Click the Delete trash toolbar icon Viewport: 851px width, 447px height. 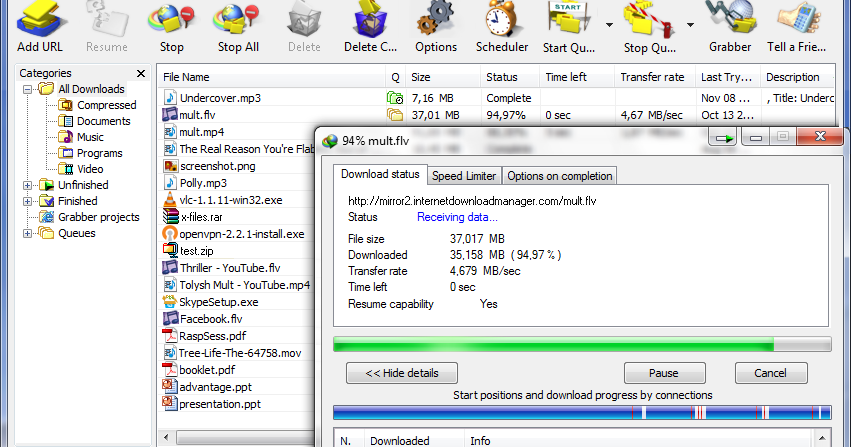(x=304, y=21)
